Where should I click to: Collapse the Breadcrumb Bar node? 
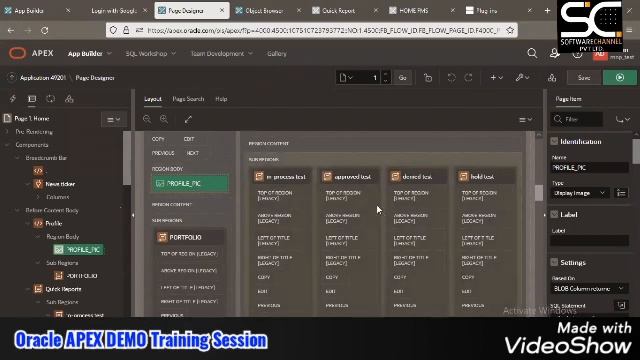(x=17, y=158)
